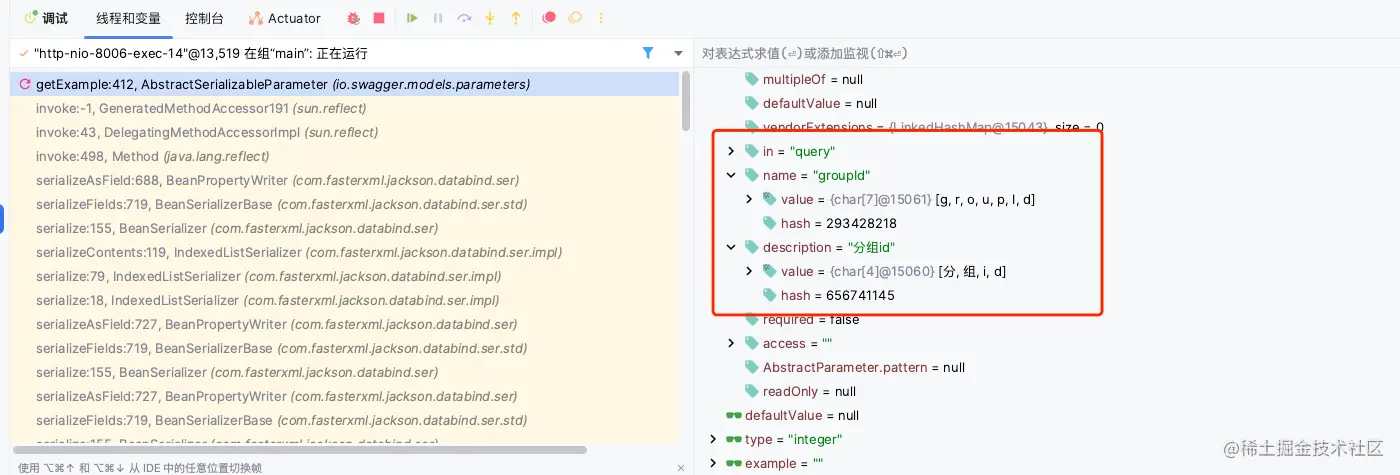Click the field icon beside access

click(752, 343)
